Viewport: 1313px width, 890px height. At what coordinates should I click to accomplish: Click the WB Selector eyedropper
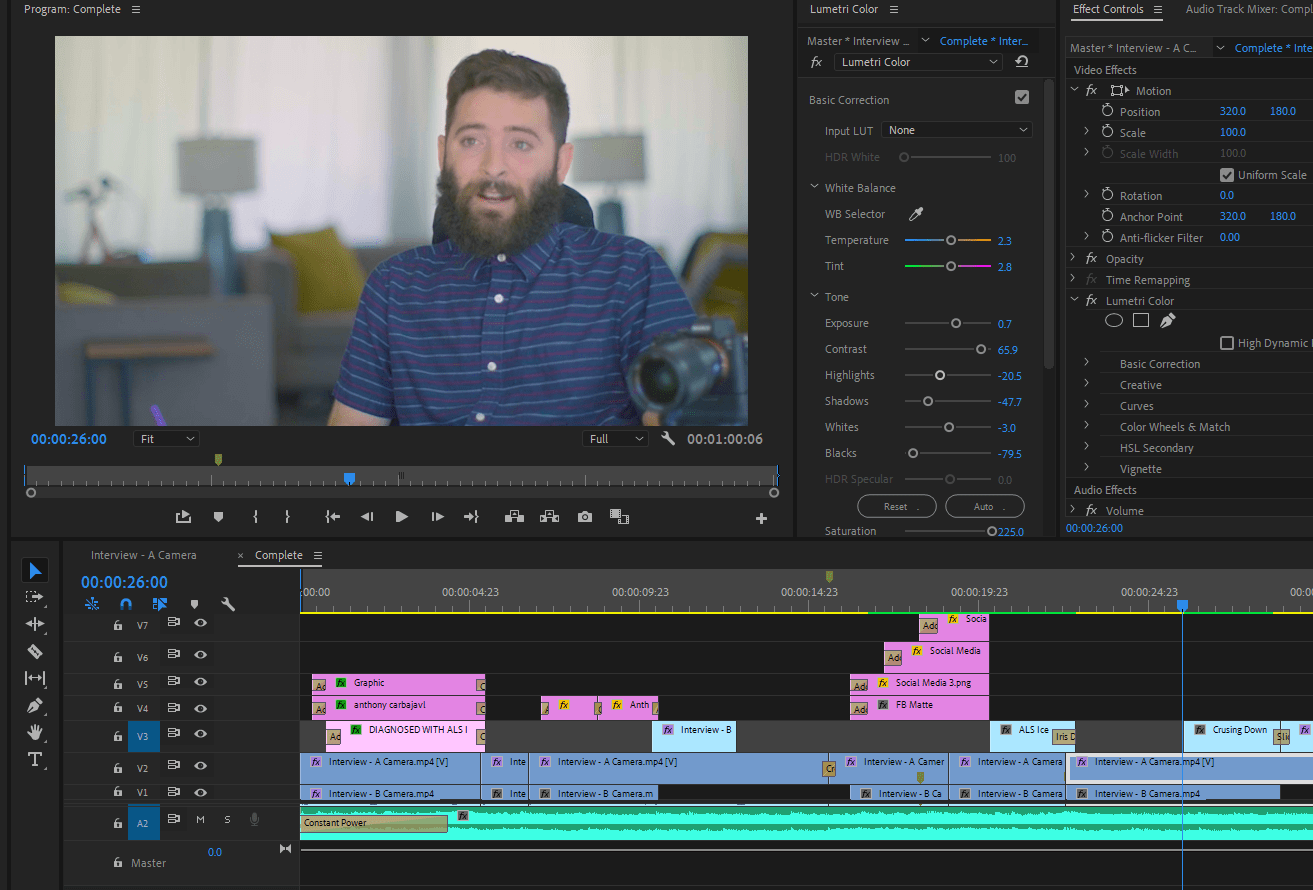915,214
